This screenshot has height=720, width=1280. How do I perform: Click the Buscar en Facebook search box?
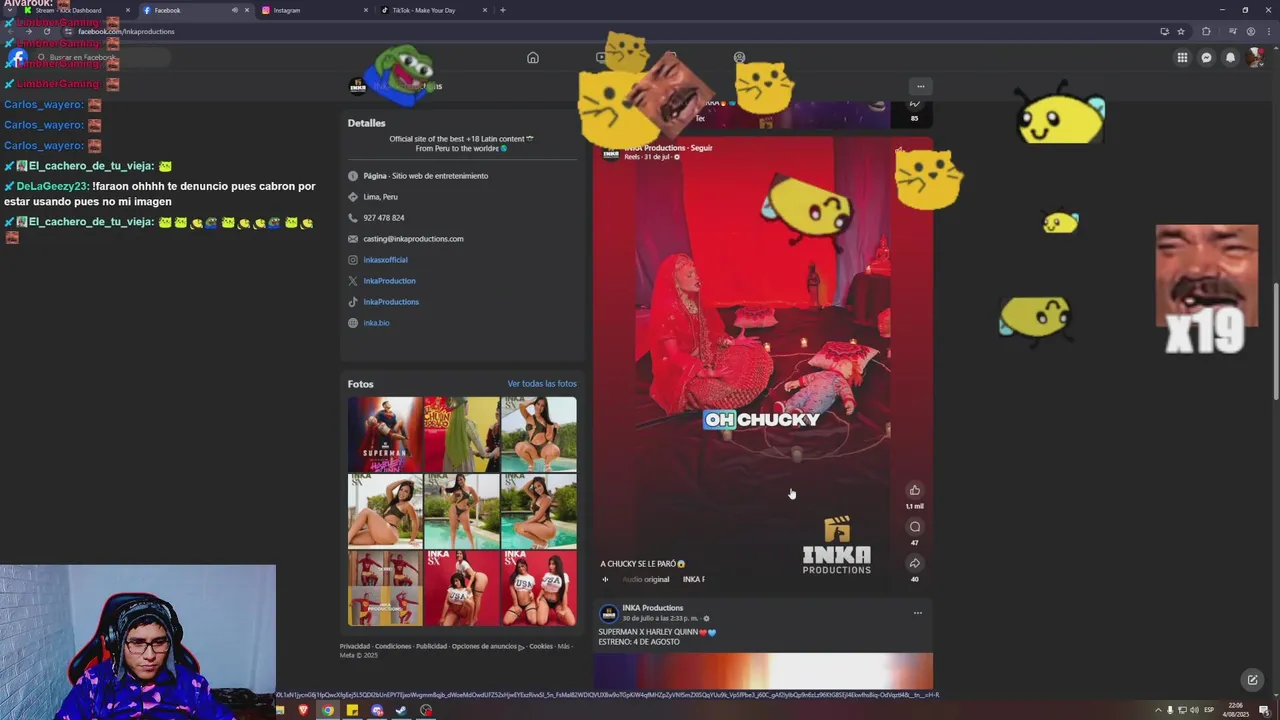pos(100,57)
